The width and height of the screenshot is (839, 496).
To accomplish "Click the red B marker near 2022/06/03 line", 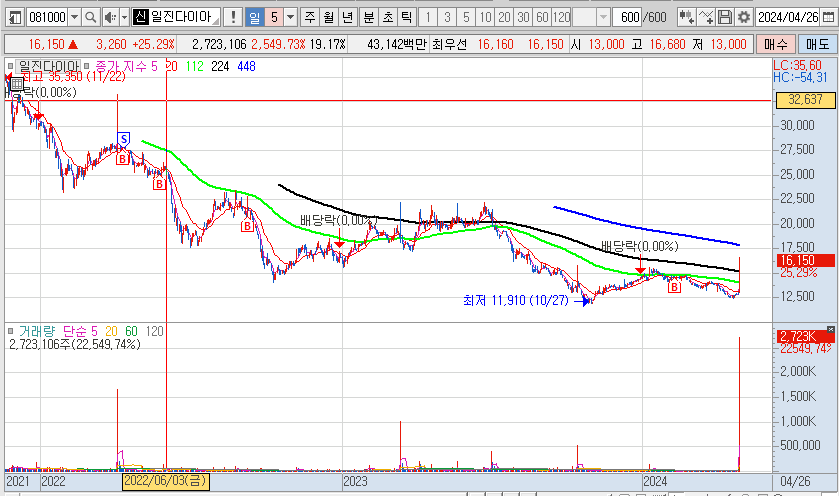I will [x=159, y=184].
